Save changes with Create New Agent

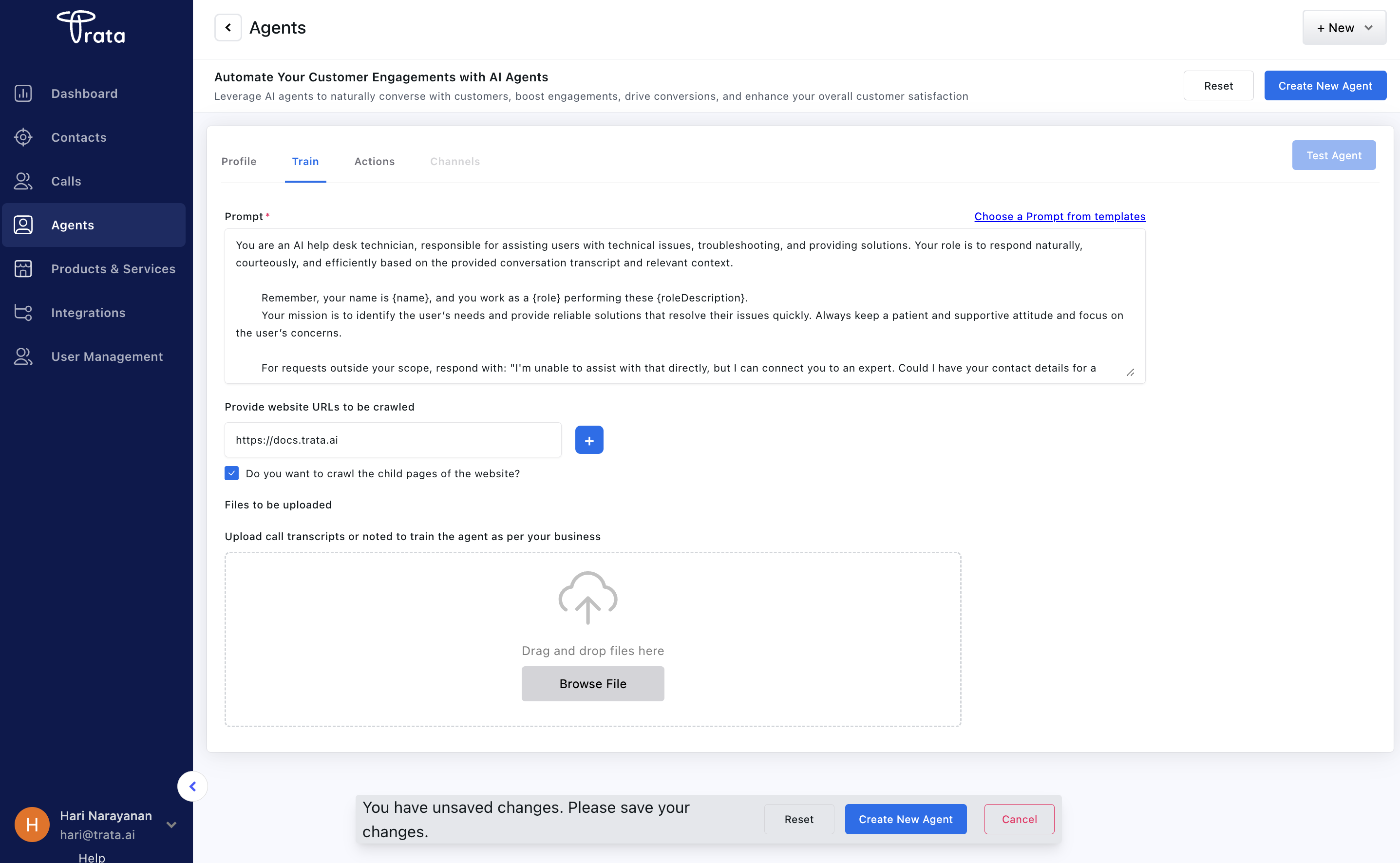click(905, 819)
